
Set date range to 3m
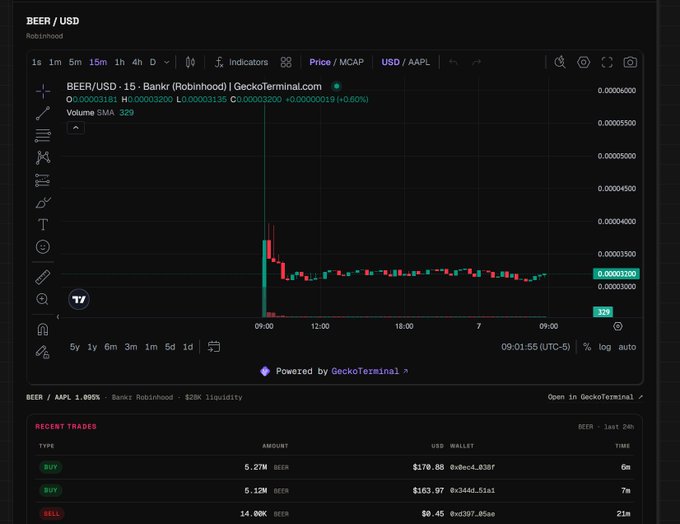point(131,347)
